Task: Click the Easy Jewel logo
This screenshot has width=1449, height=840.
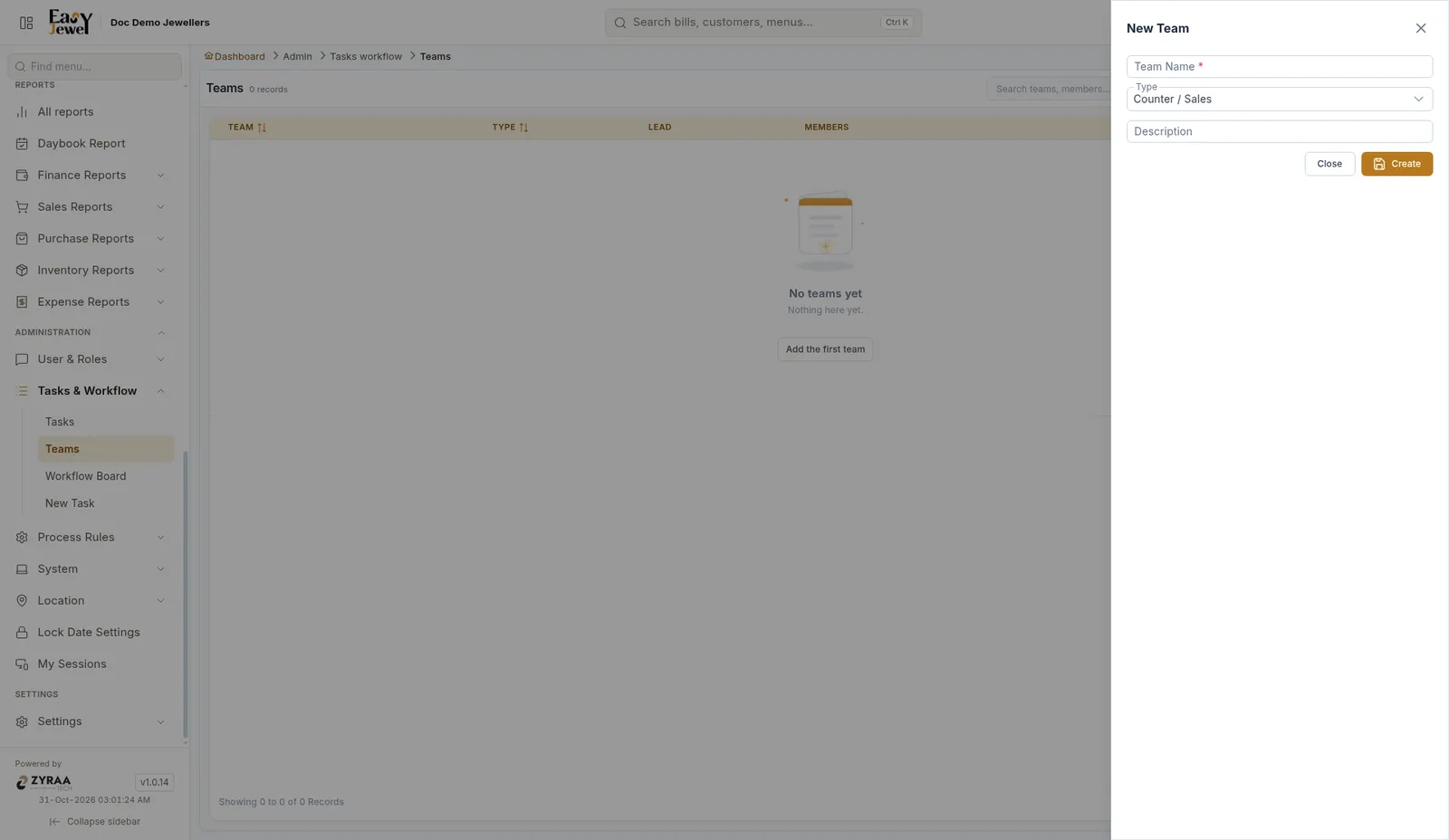Action: coord(71,22)
